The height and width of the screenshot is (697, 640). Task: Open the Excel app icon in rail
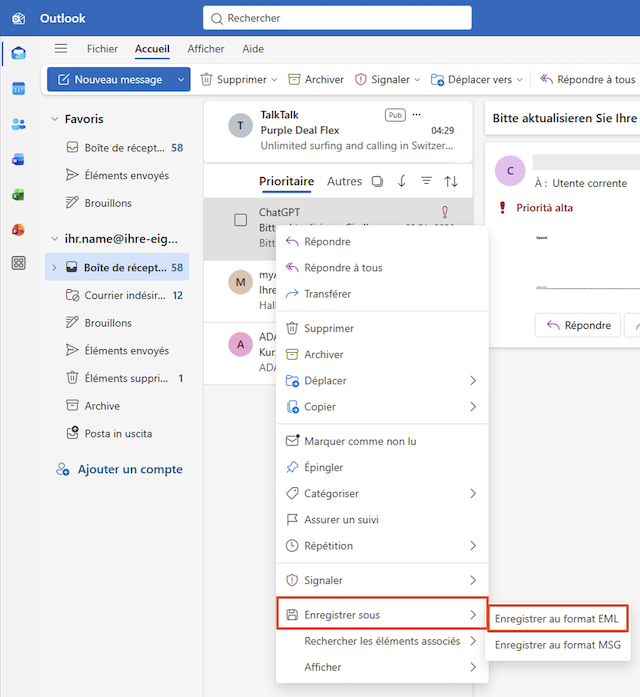18,194
